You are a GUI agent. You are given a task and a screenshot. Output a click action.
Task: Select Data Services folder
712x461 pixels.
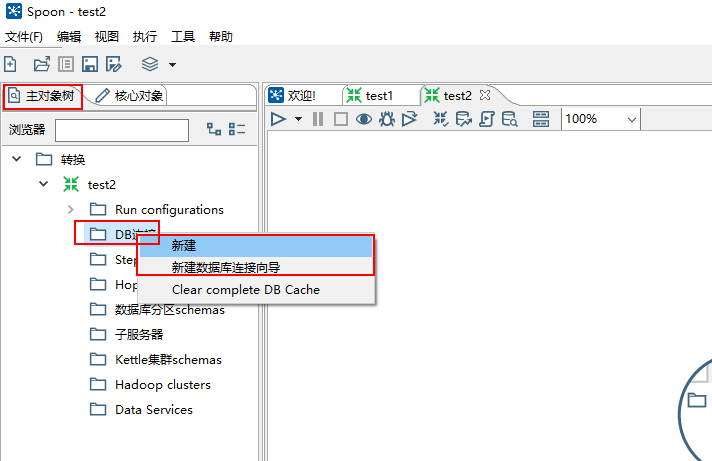pyautogui.click(x=141, y=410)
